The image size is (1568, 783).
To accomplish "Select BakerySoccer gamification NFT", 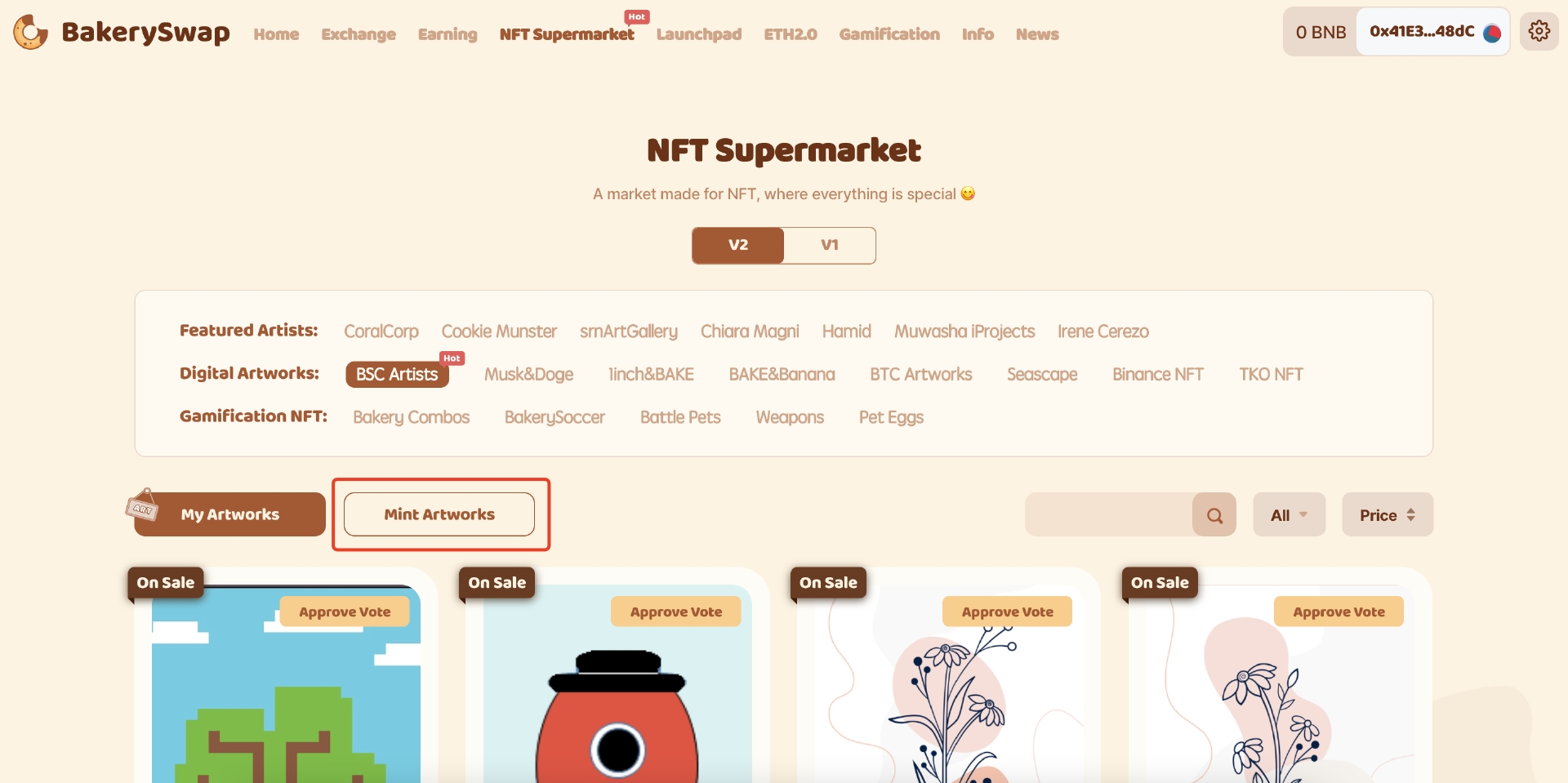I will pos(555,417).
